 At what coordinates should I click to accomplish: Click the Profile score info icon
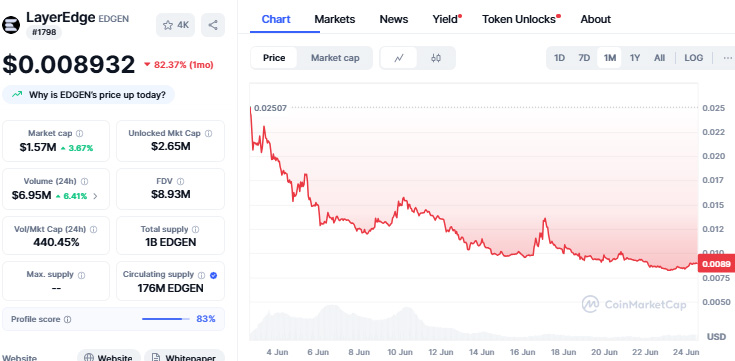pos(68,320)
